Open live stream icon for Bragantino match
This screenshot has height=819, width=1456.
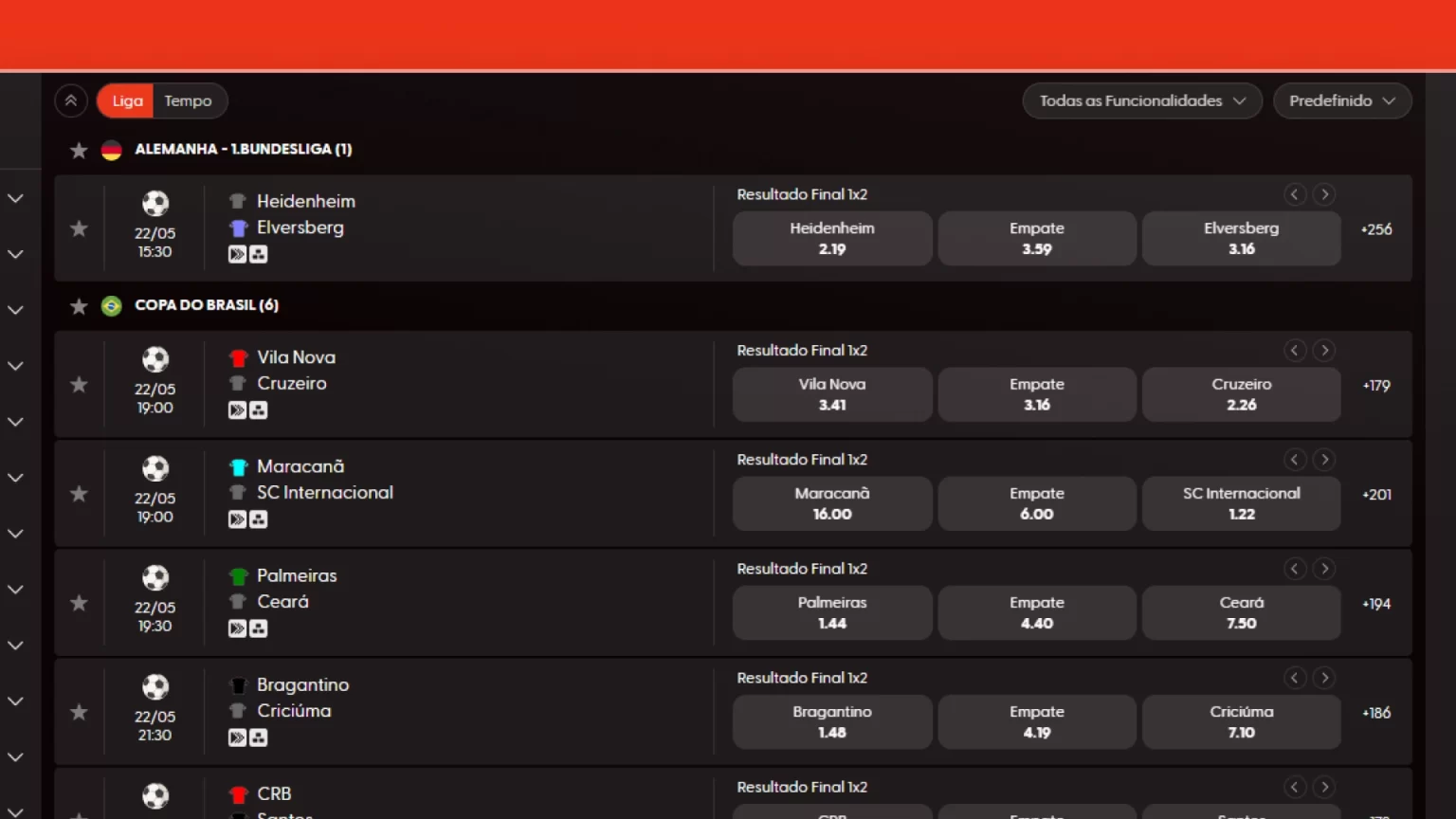[237, 737]
